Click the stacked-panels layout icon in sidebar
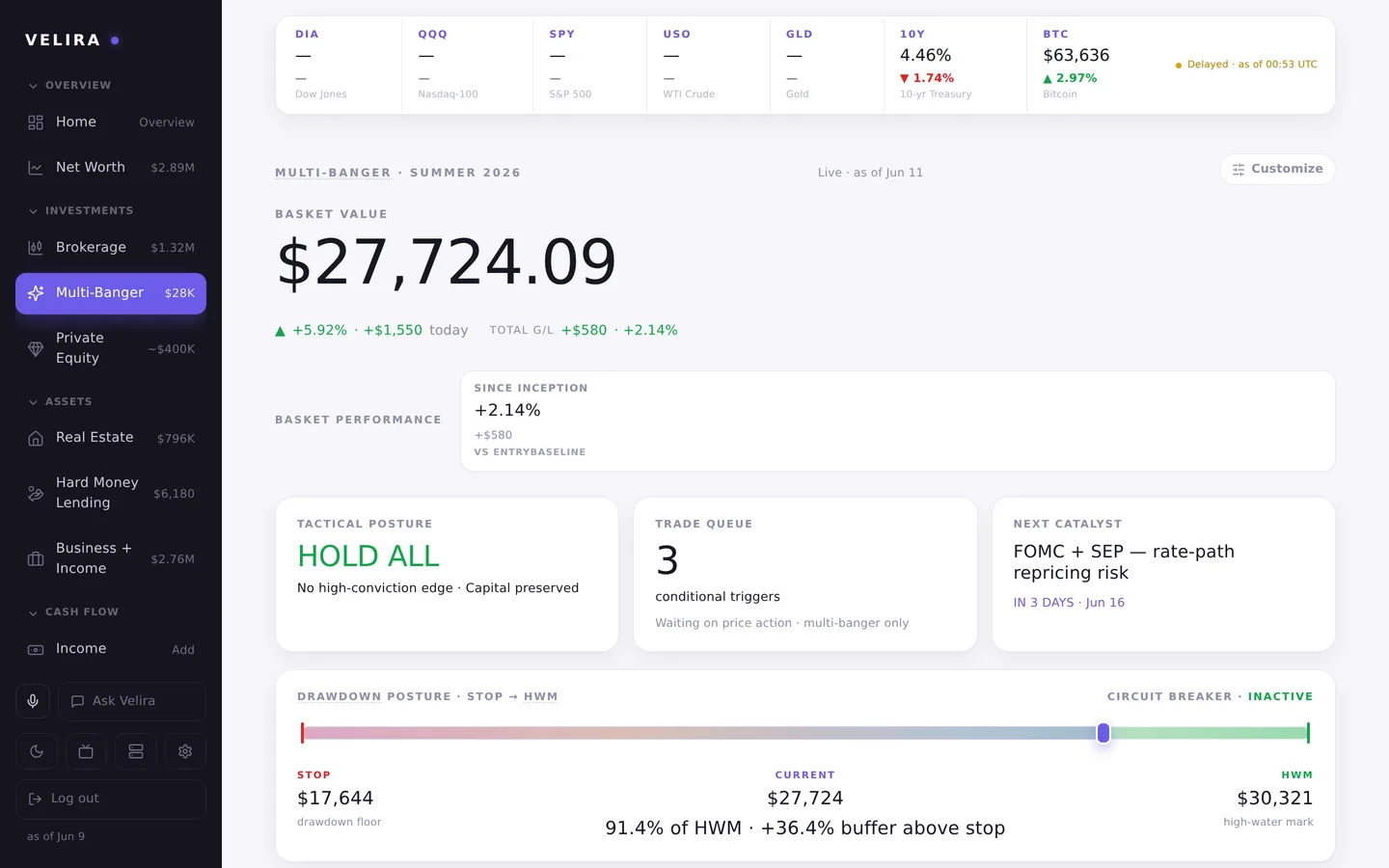Image resolution: width=1389 pixels, height=868 pixels. pyautogui.click(x=136, y=751)
